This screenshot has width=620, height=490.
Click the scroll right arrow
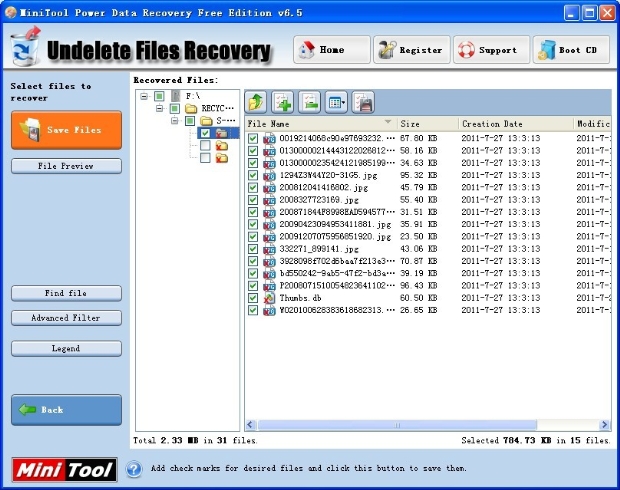click(x=604, y=425)
